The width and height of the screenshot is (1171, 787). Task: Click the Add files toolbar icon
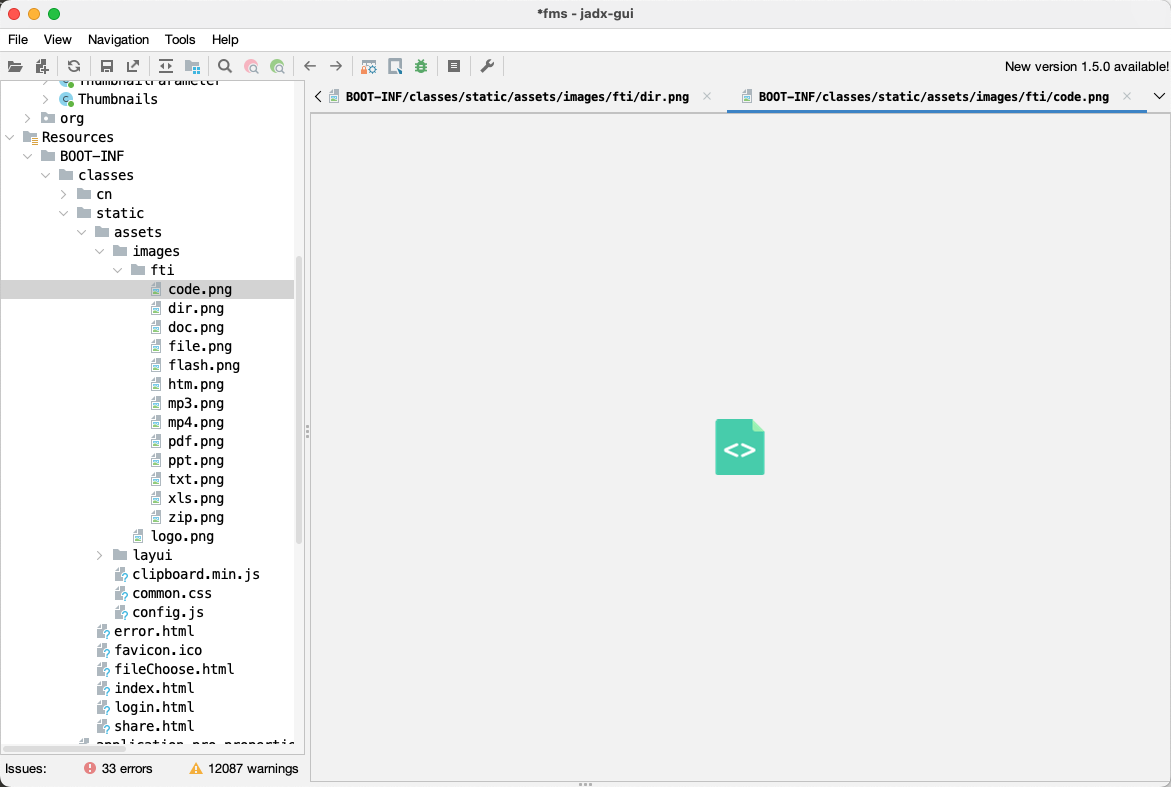coord(42,66)
